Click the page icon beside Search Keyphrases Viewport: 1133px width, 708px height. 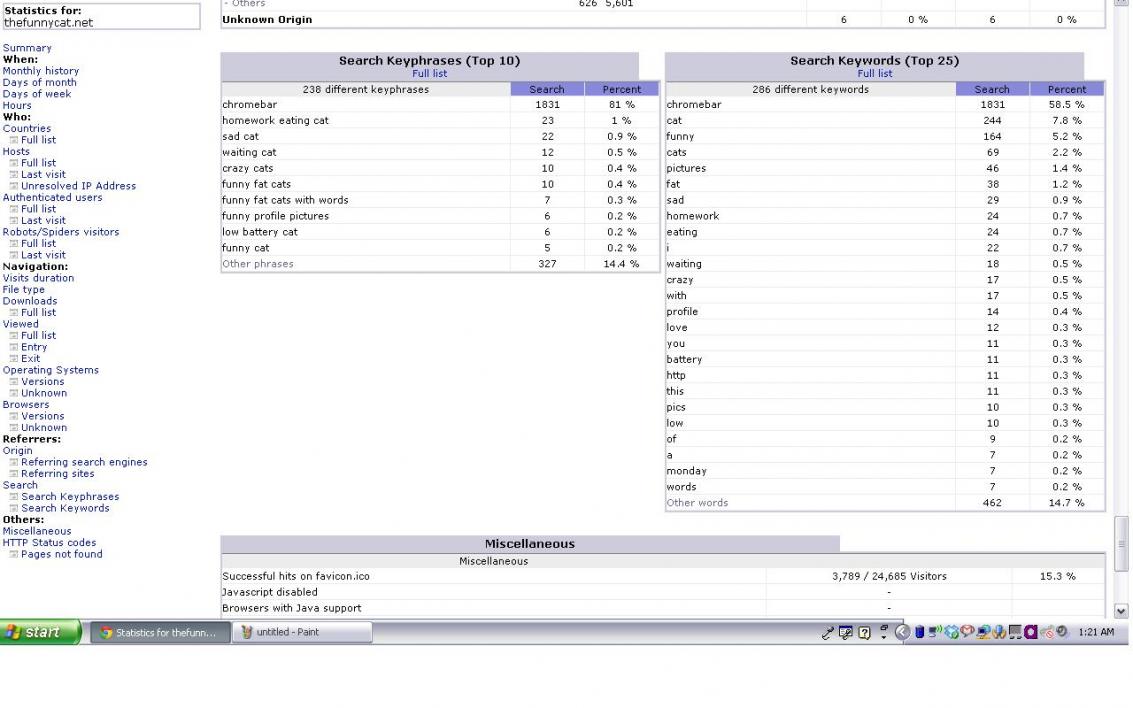14,497
